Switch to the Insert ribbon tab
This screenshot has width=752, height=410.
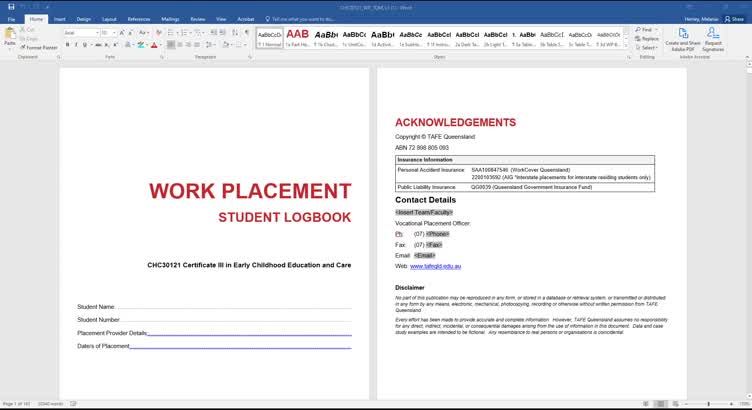[60, 18]
